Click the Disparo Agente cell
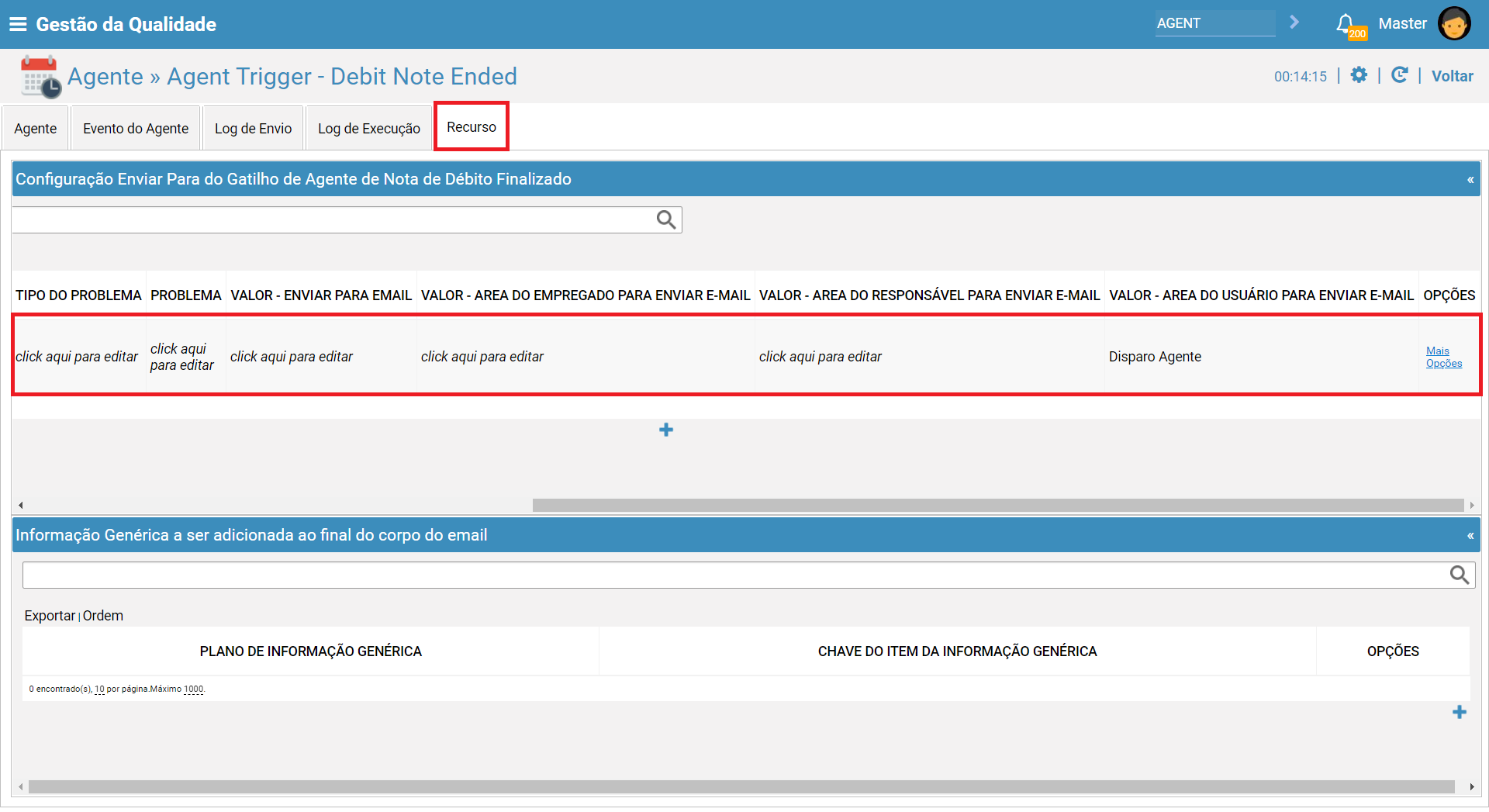The height and width of the screenshot is (812, 1489). pos(1155,357)
